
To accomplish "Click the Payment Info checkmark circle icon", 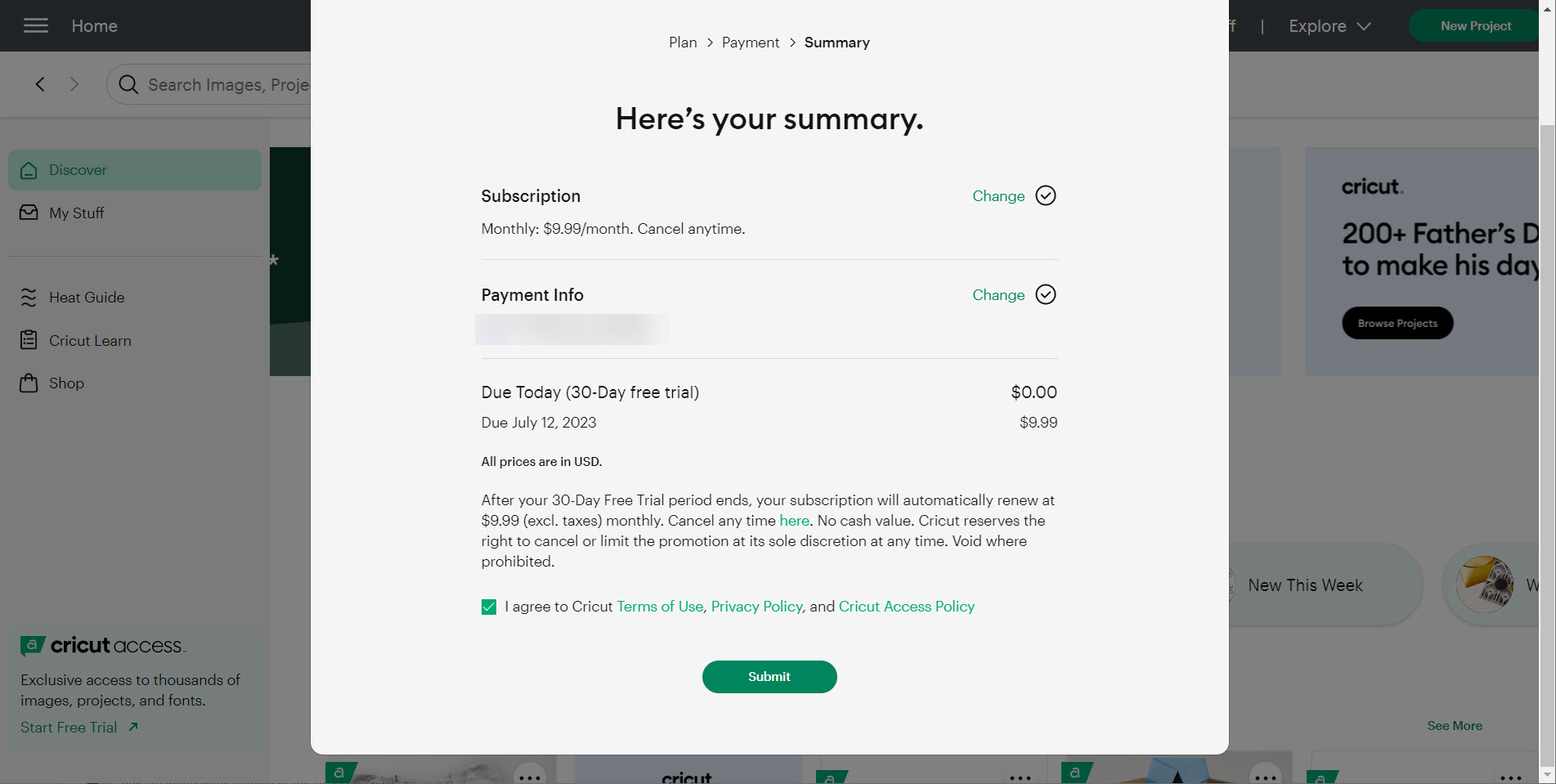I will (1046, 294).
